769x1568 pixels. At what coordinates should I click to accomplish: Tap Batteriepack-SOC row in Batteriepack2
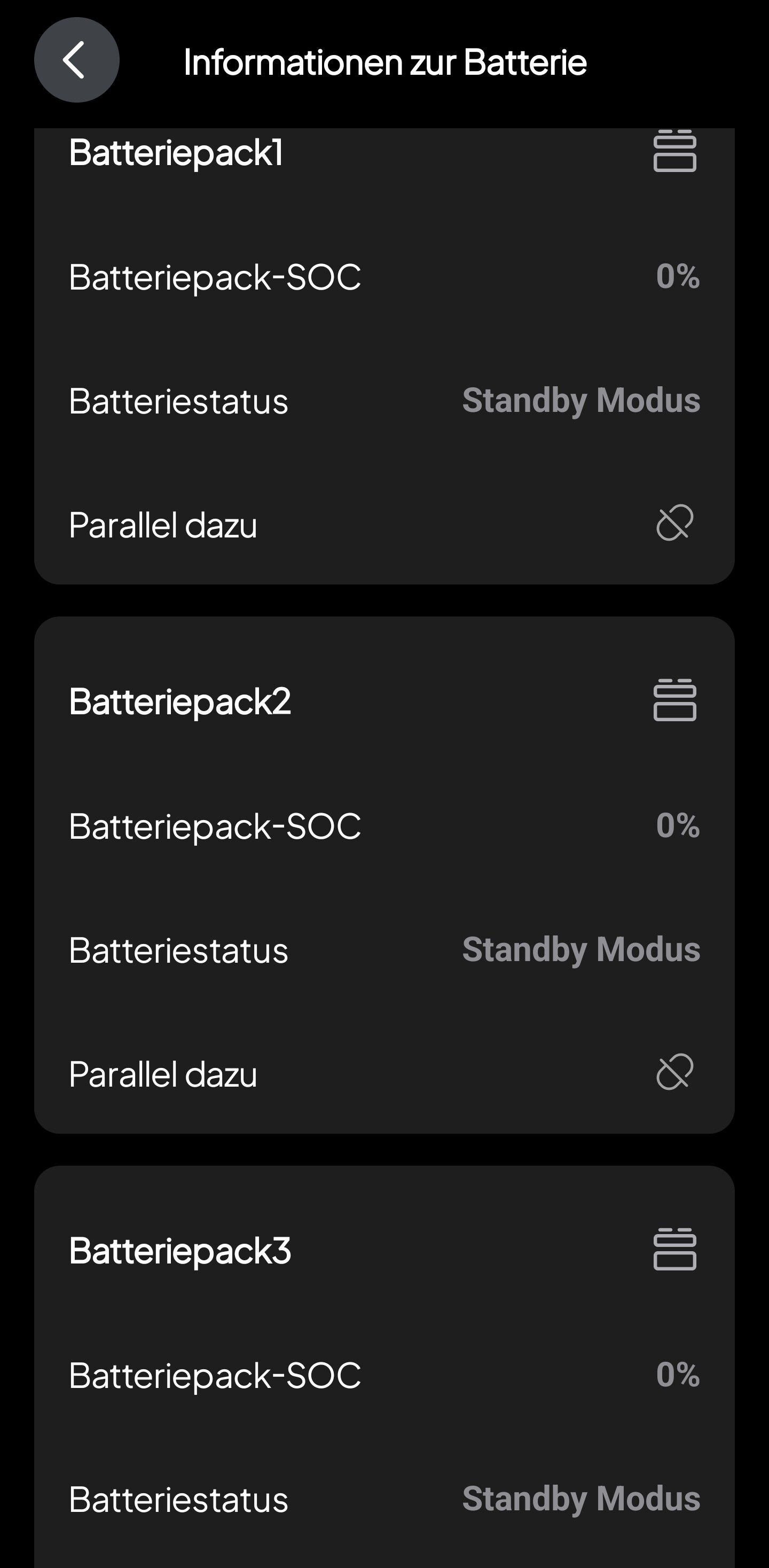(x=215, y=826)
